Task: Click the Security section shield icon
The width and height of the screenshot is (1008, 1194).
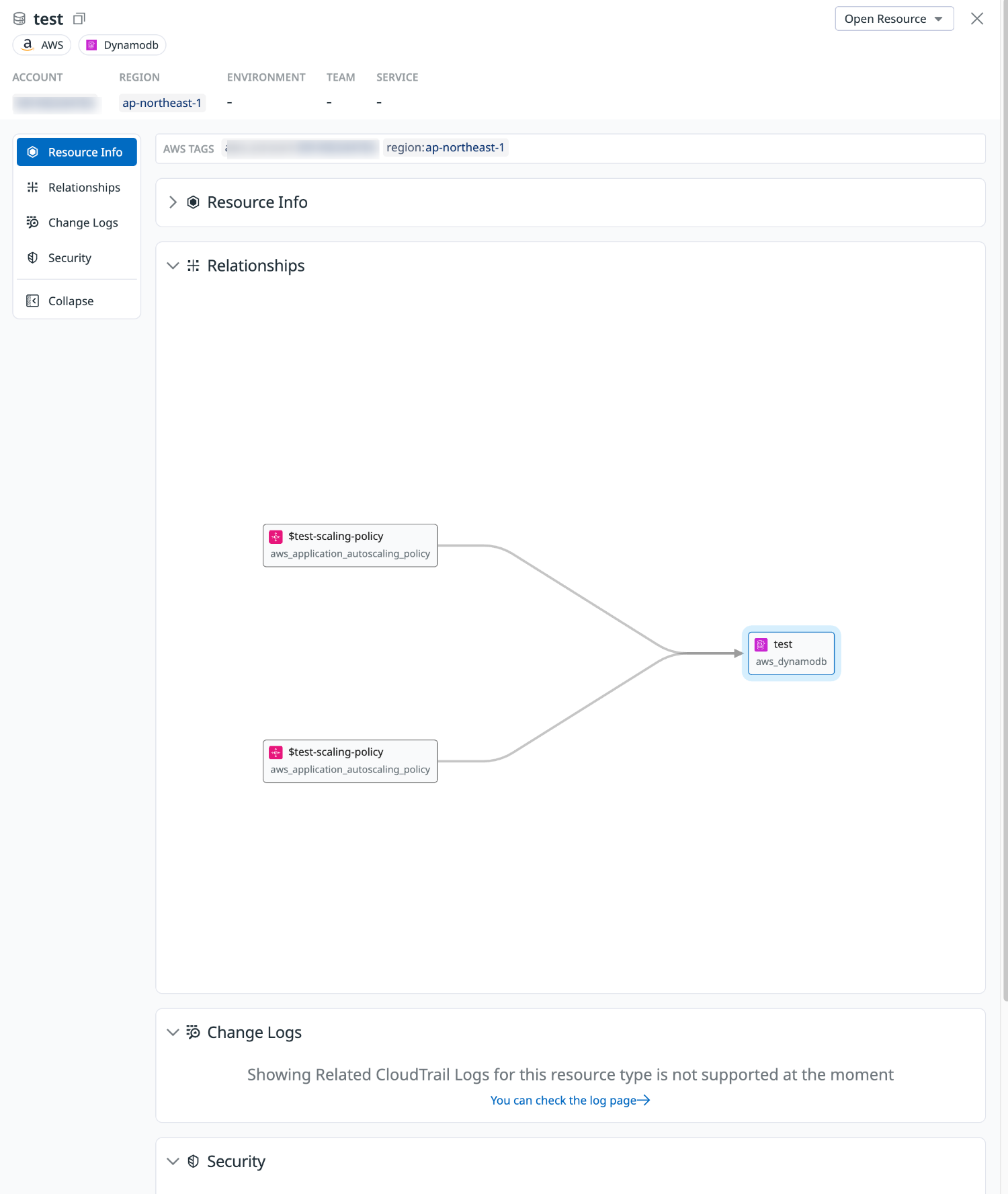Action: click(194, 1161)
